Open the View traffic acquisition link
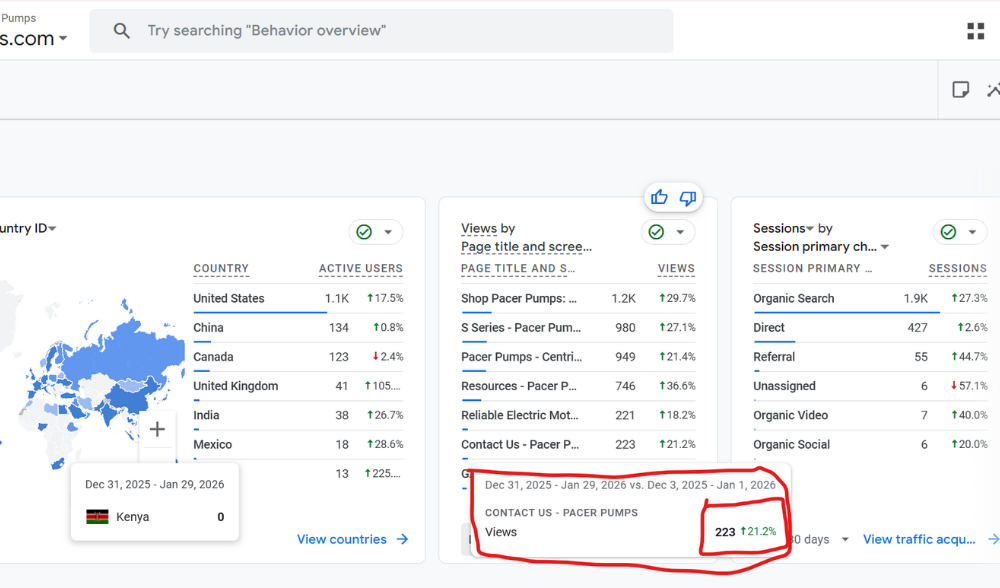The image size is (1000, 588). tap(919, 539)
